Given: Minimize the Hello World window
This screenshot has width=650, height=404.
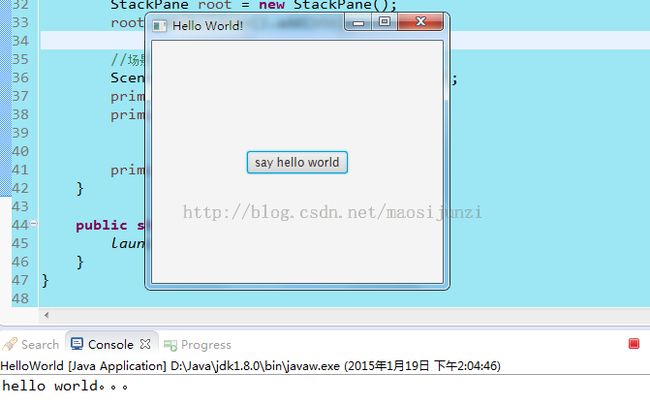Looking at the screenshot, I should [x=360, y=23].
